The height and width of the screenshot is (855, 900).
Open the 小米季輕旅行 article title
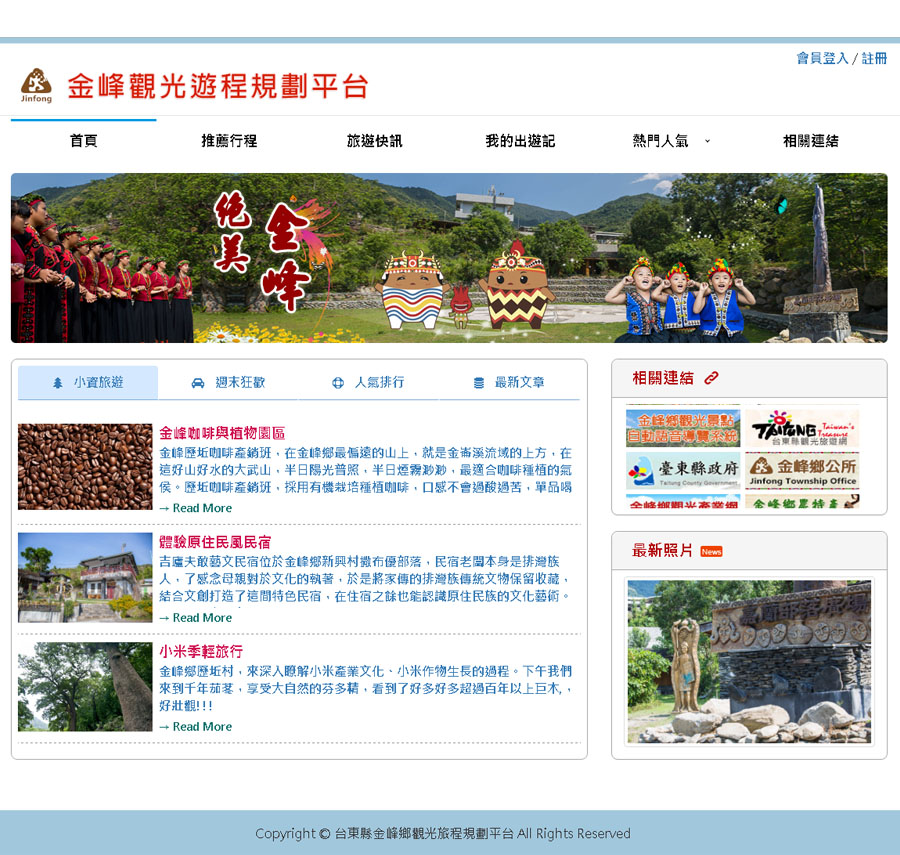(x=201, y=651)
